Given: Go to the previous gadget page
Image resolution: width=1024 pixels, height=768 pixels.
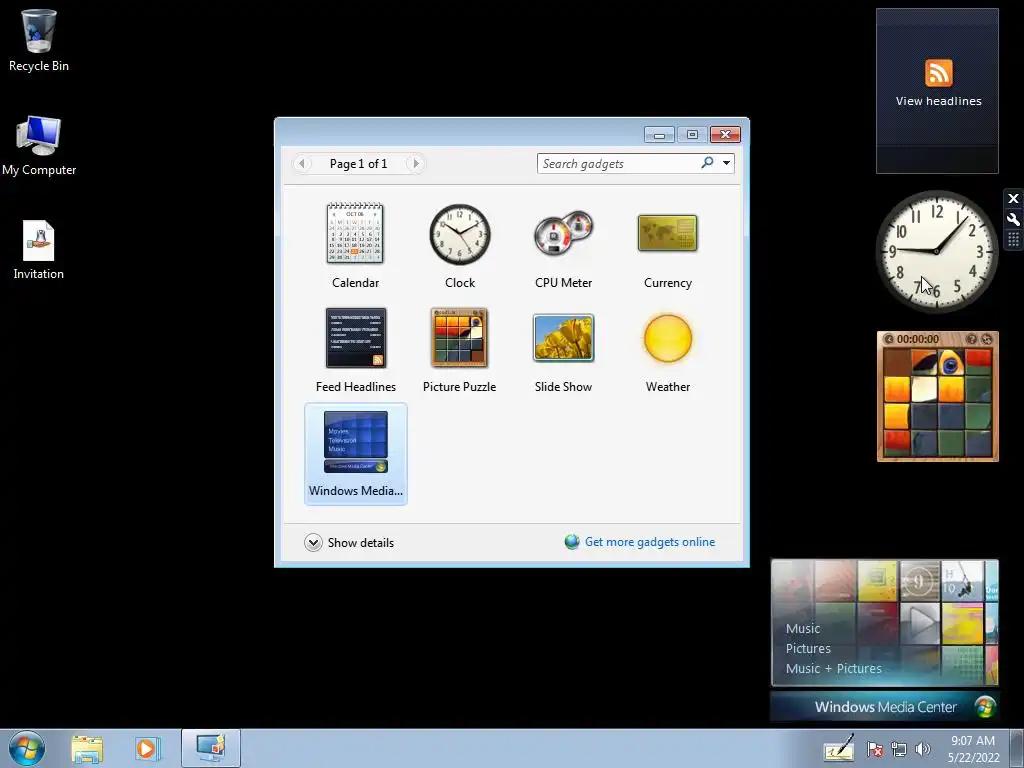Looking at the screenshot, I should 302,163.
